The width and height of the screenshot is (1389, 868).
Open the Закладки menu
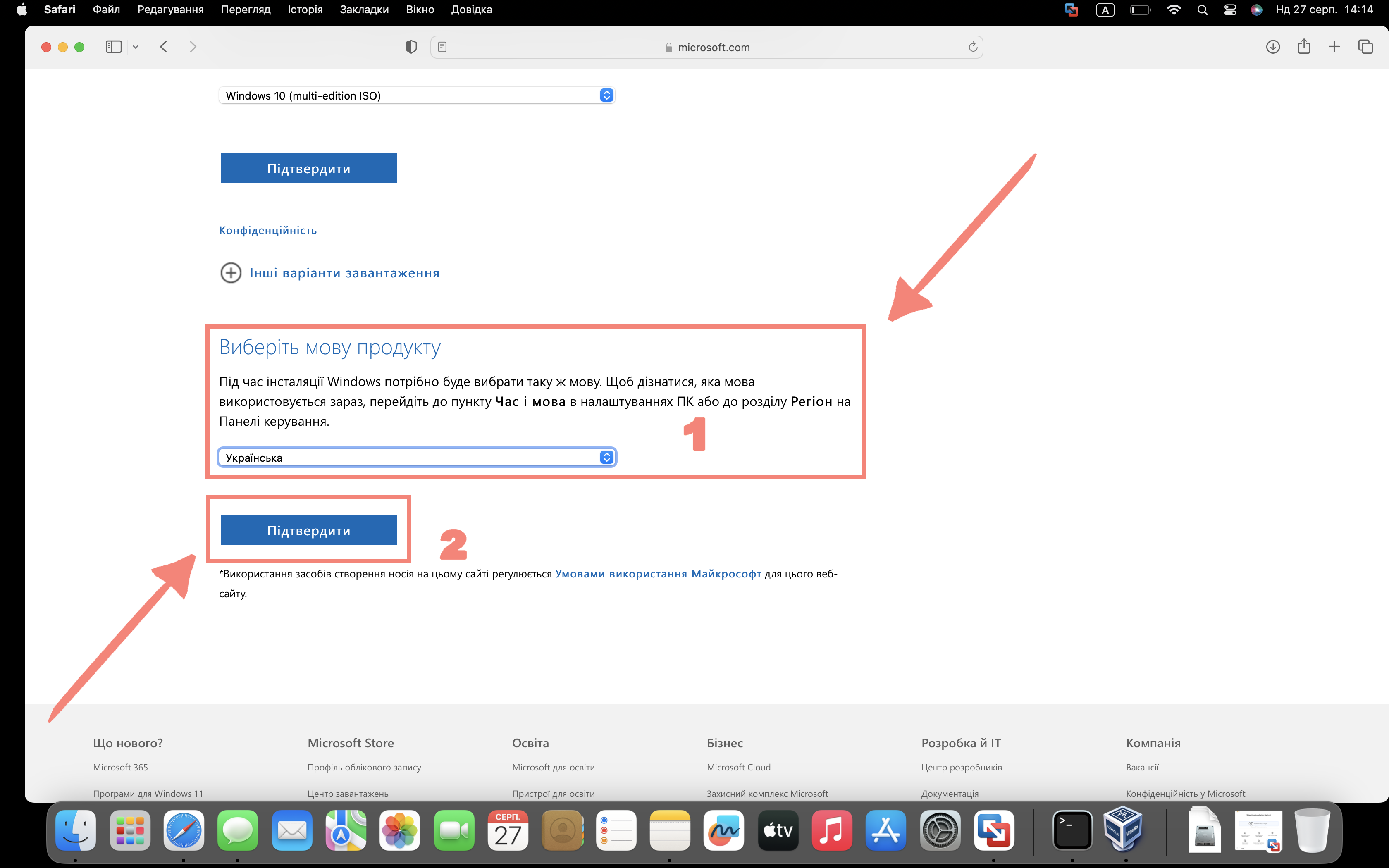(x=365, y=10)
